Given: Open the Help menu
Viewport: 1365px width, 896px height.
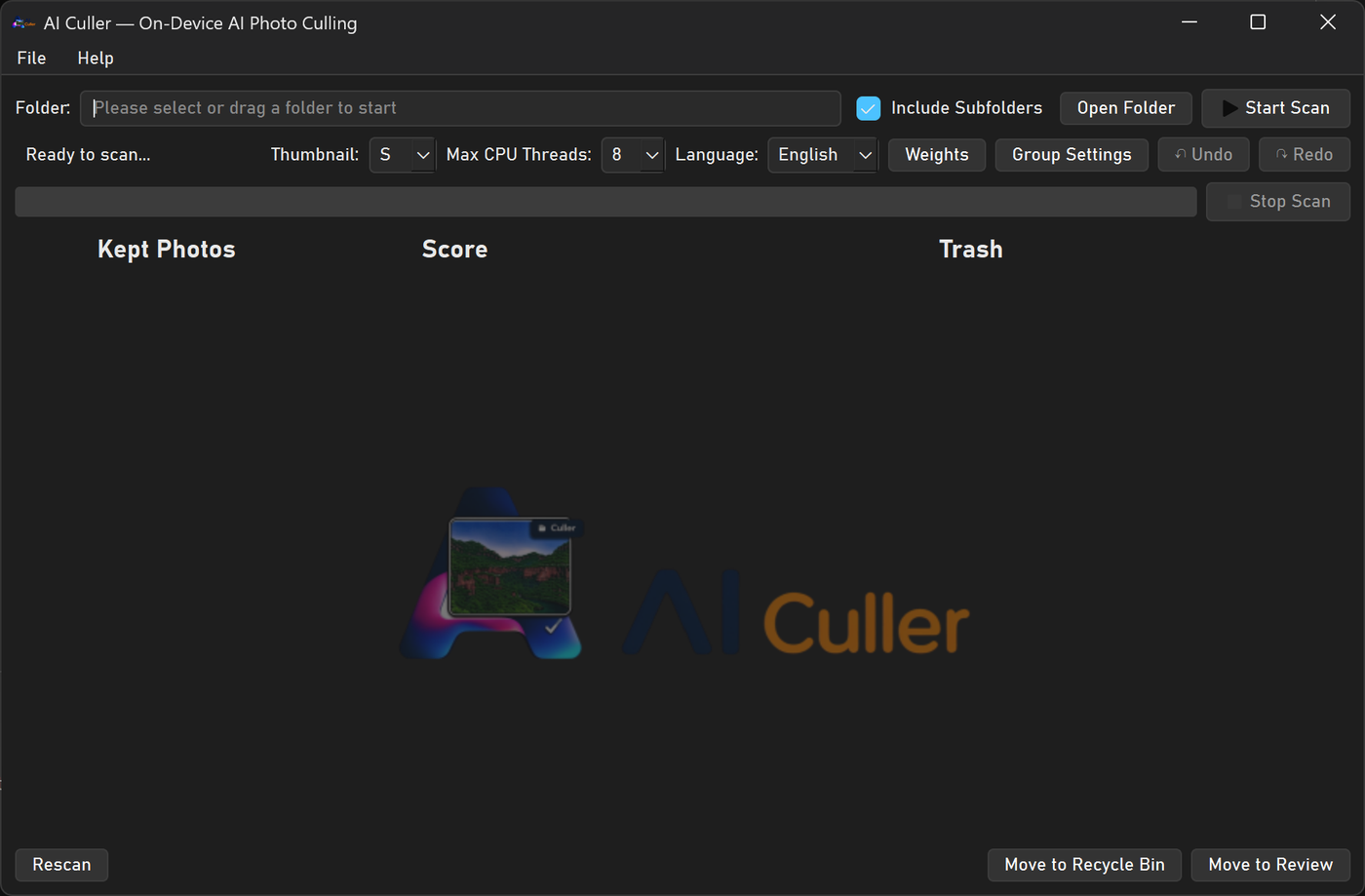Looking at the screenshot, I should tap(96, 58).
